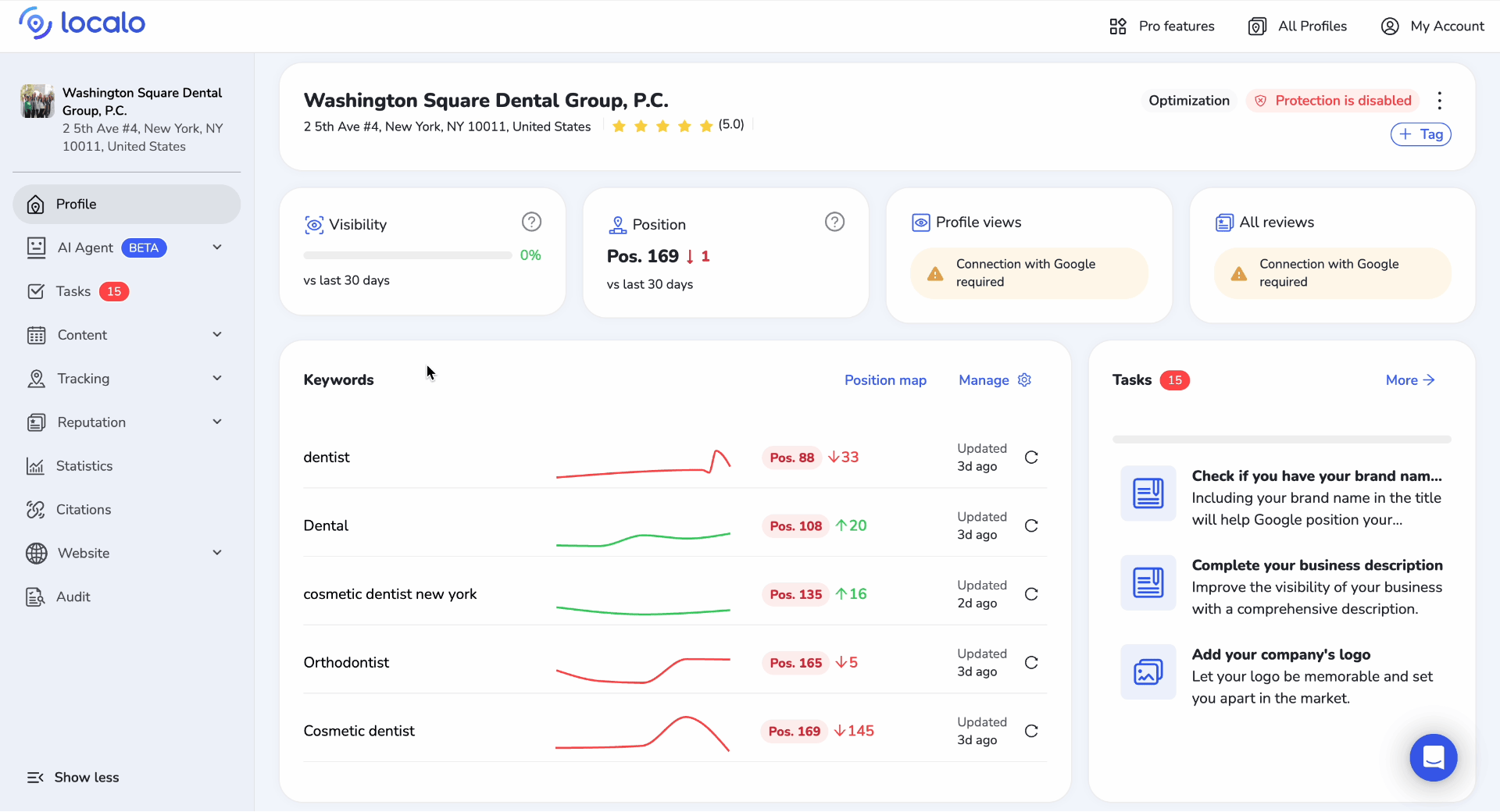Refresh the Cosmetic dentist keyword
The image size is (1500, 812).
pos(1031,732)
